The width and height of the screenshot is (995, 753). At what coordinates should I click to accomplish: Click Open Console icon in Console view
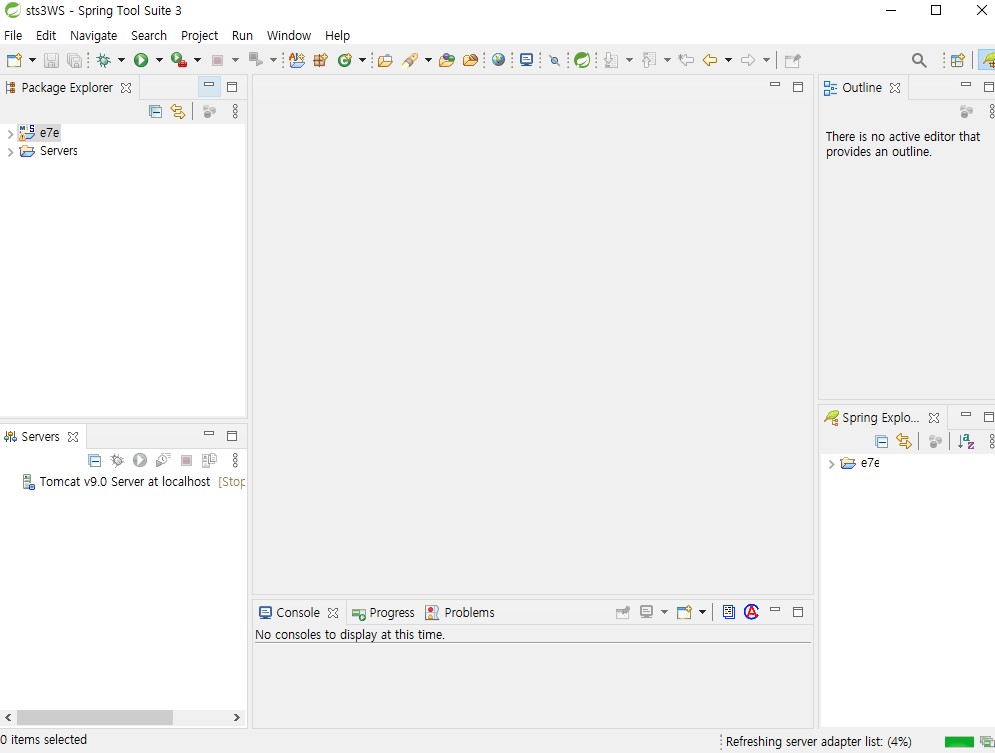pyautogui.click(x=683, y=612)
